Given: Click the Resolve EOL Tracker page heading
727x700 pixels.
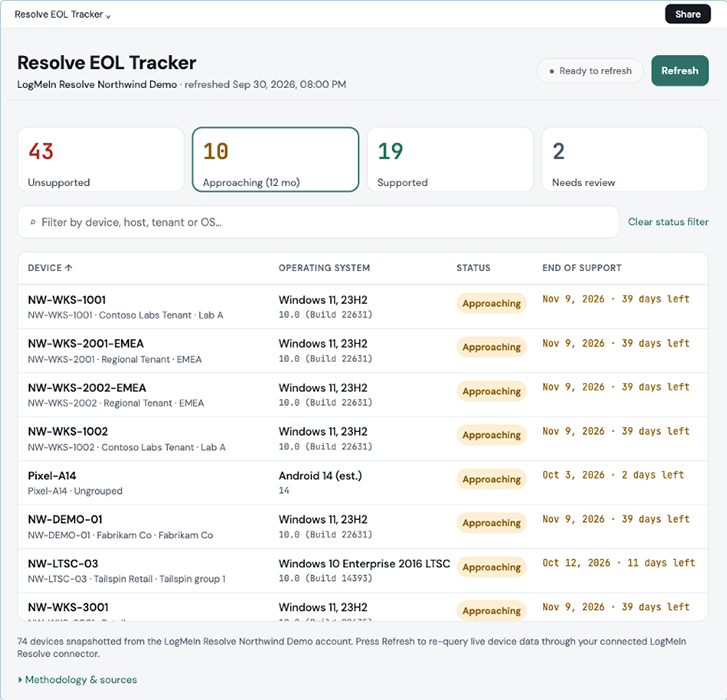Looking at the screenshot, I should click(107, 63).
